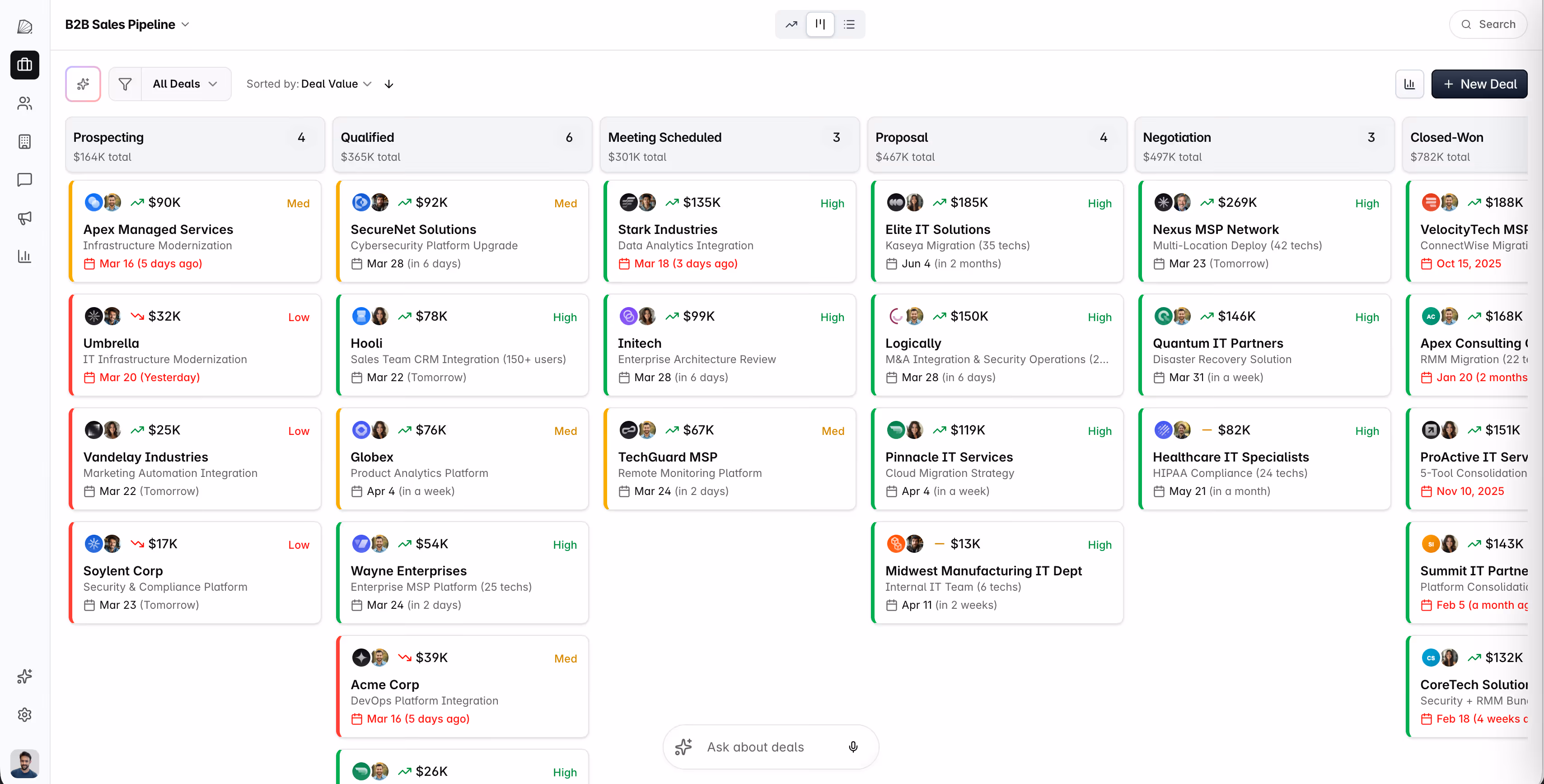Click the microphone icon in Ask about deals
Viewport: 1544px width, 784px height.
(853, 747)
